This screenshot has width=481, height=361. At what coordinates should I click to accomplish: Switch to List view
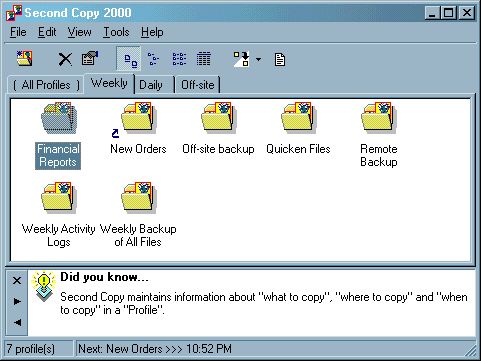coord(179,59)
